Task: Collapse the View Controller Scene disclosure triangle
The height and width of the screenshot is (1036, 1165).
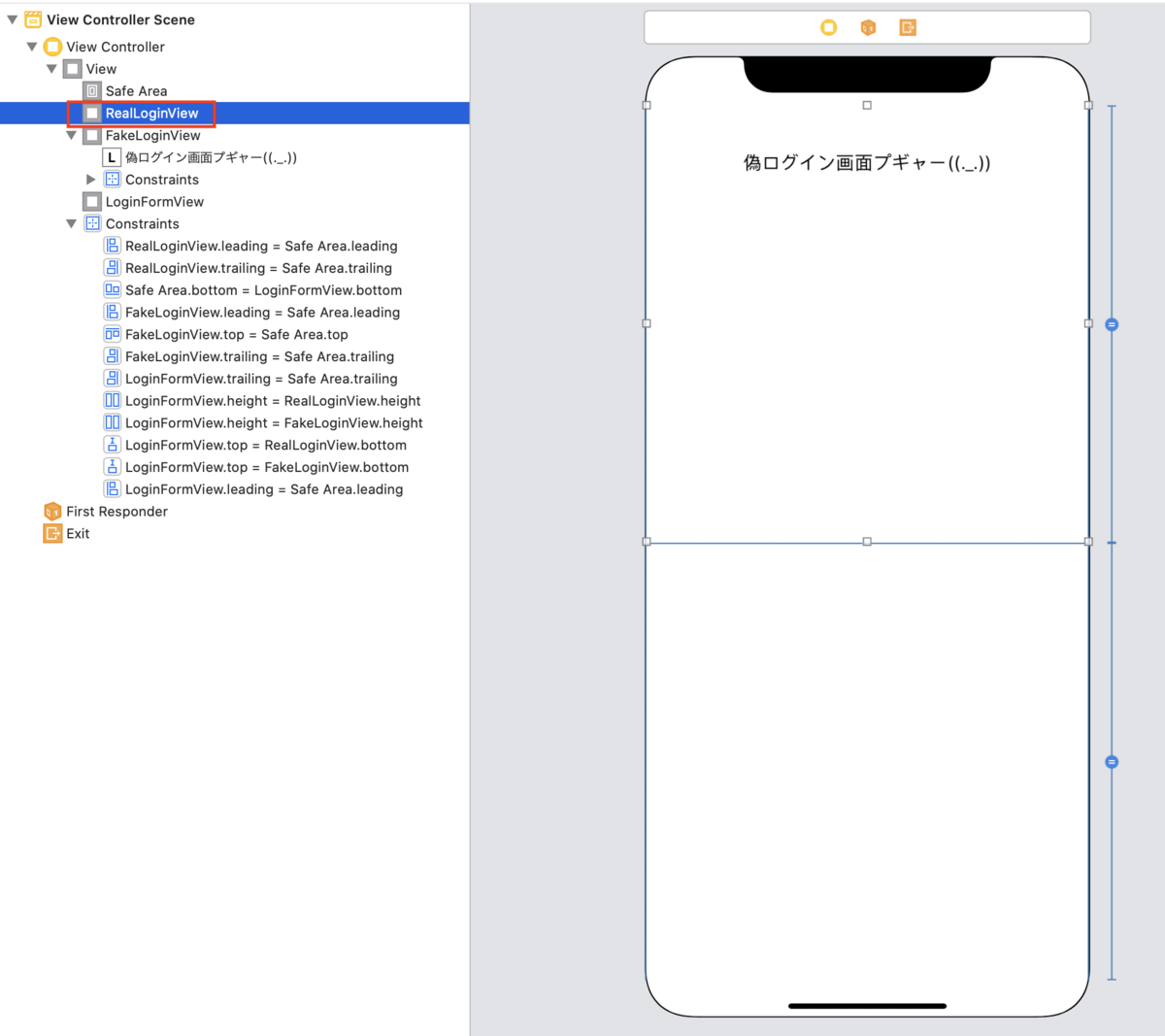Action: pos(10,19)
